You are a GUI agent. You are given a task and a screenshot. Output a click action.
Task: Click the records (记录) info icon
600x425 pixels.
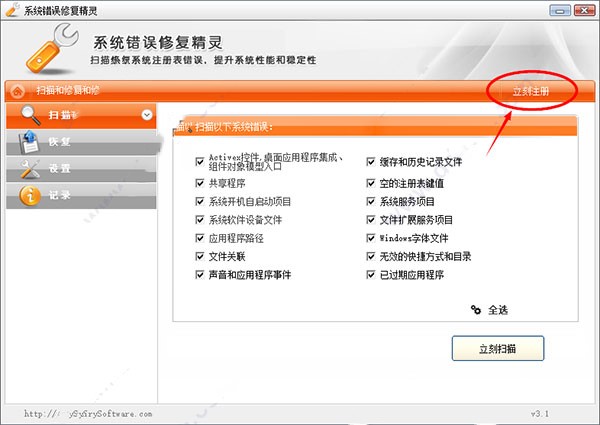coord(30,196)
